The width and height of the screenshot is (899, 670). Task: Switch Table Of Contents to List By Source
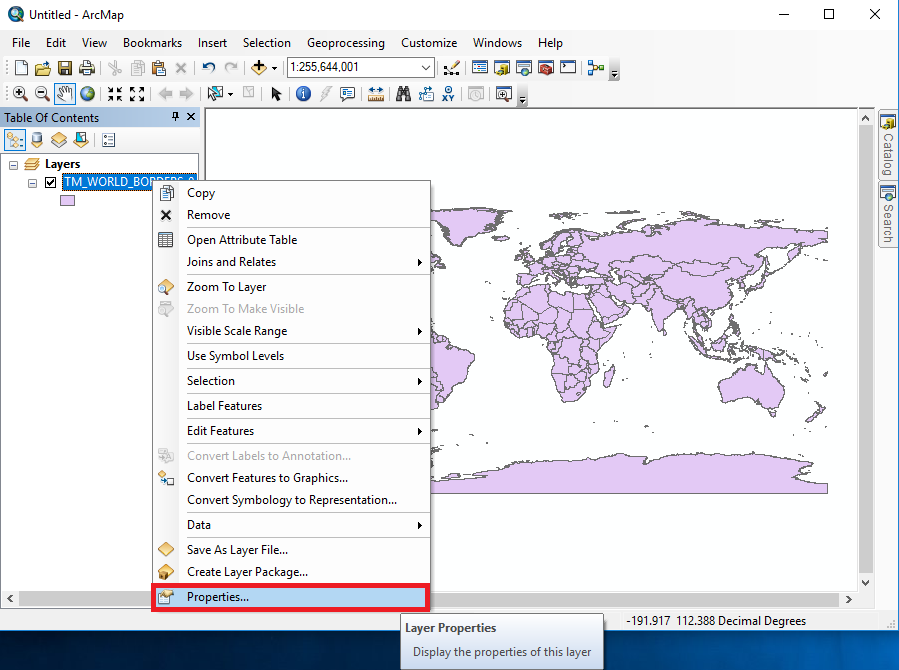[x=37, y=139]
